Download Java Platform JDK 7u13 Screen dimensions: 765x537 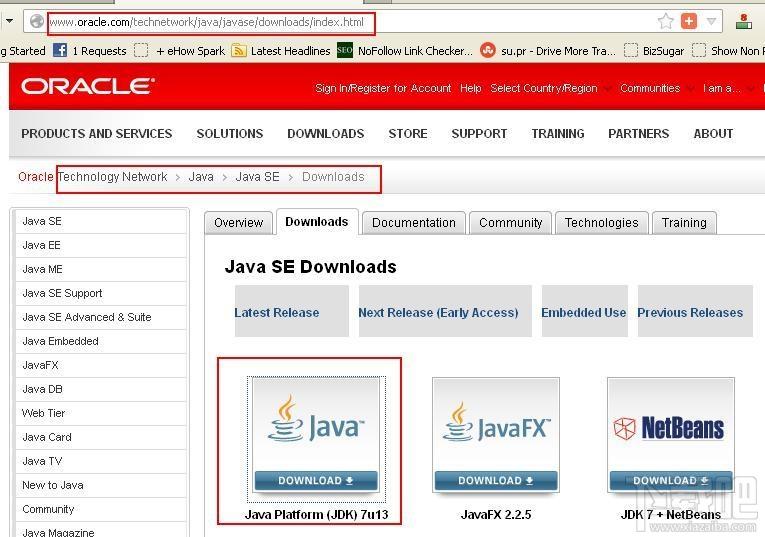[x=316, y=480]
